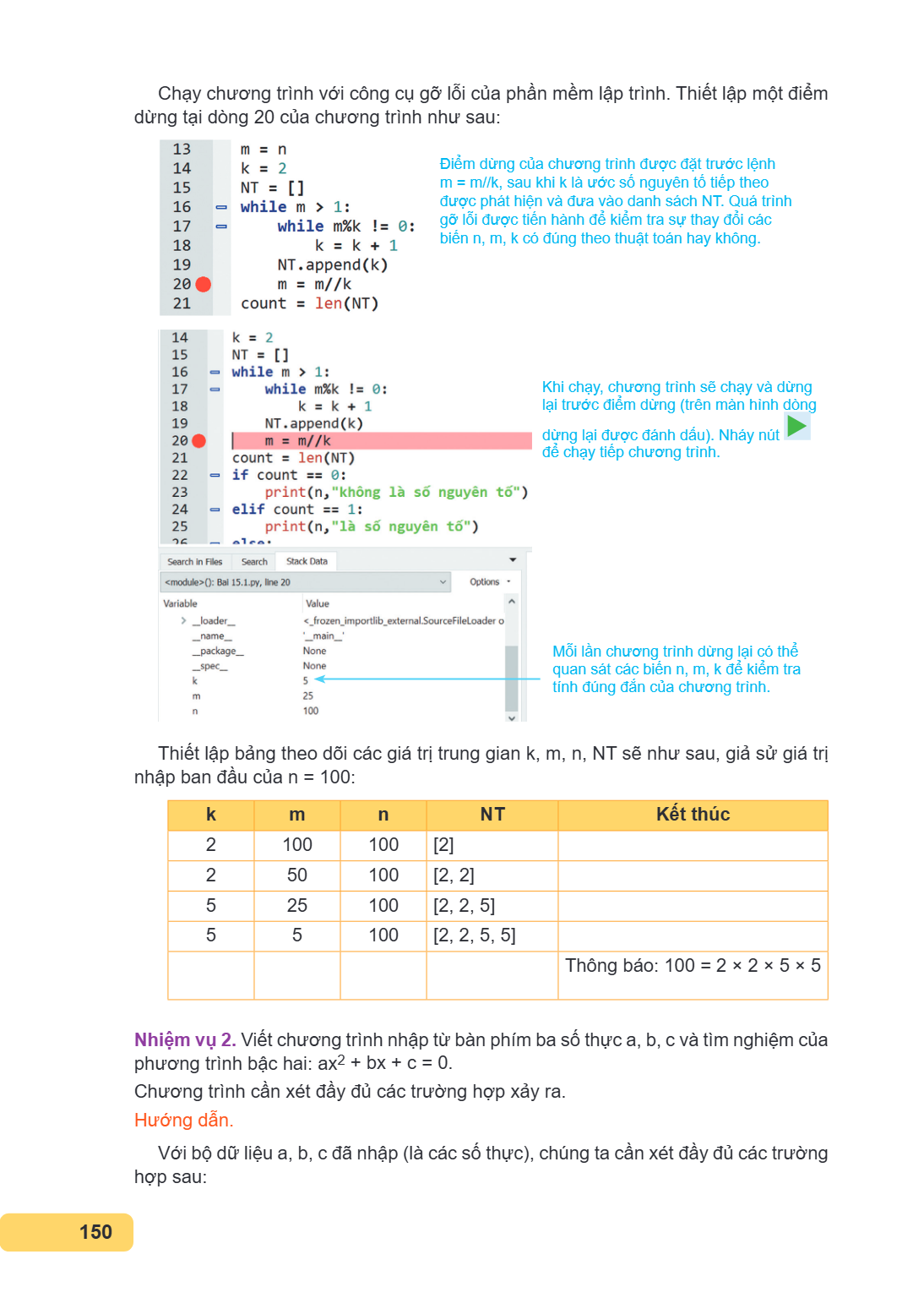The image size is (924, 1298).
Task: Click table cell 'Thông báo: 100 = 2 × 2 × 5 × 5'
Action: coord(693,975)
